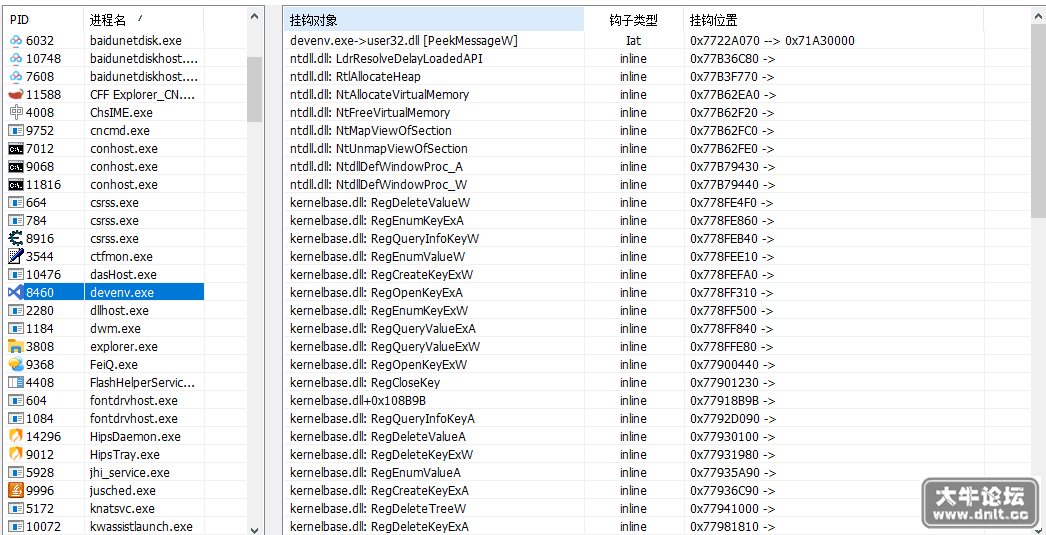Click the CFF Explorer process icon
Image resolution: width=1046 pixels, height=535 pixels.
17,95
